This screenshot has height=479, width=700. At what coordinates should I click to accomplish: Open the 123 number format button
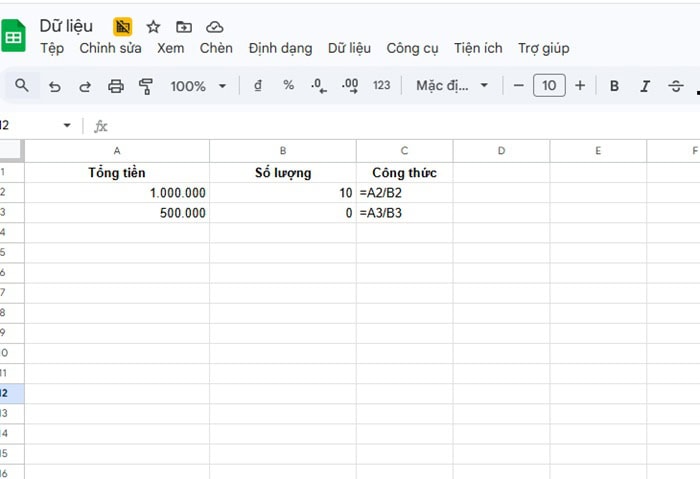click(x=381, y=86)
